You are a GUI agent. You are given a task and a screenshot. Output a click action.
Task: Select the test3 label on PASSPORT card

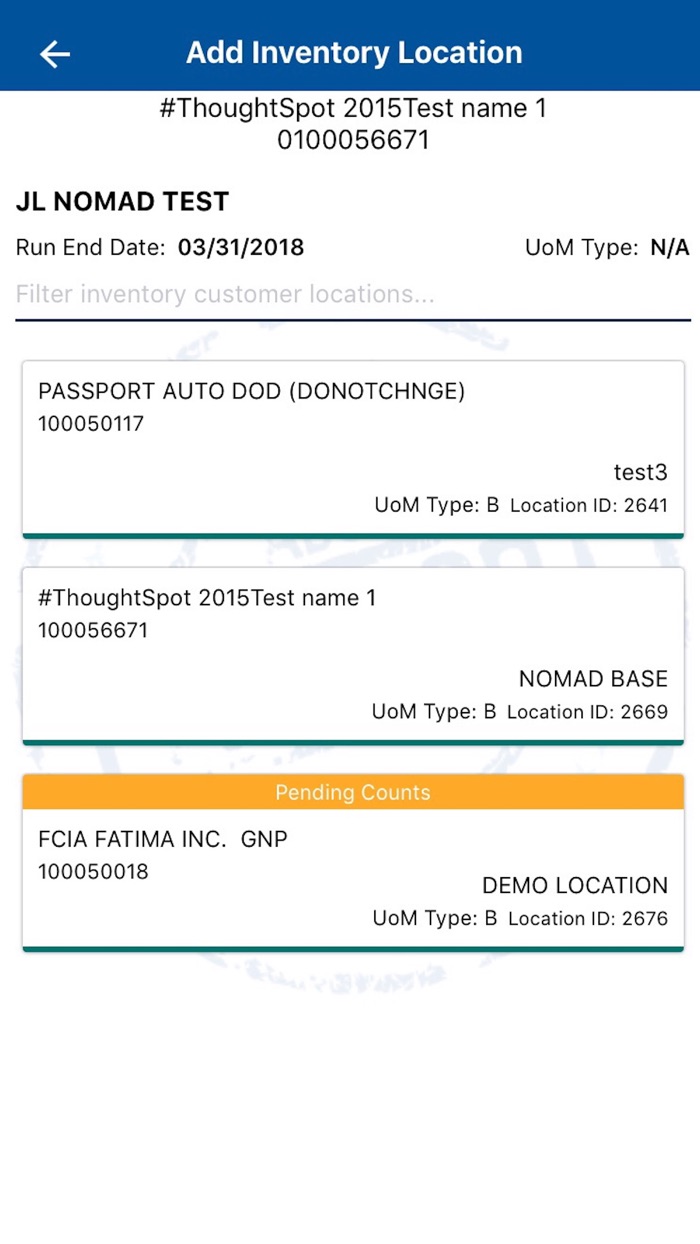[640, 472]
